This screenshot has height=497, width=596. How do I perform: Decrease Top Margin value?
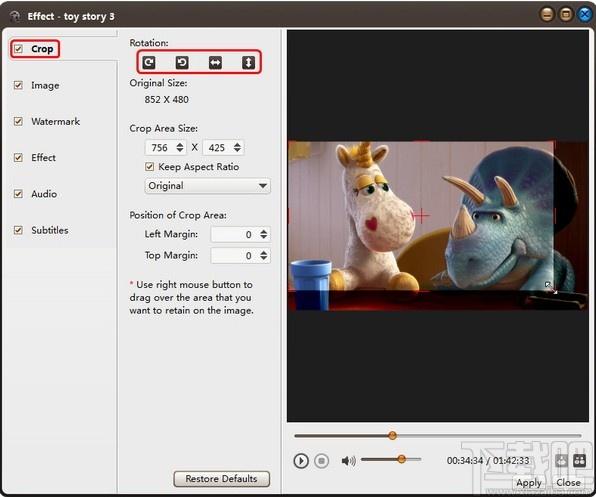264,258
